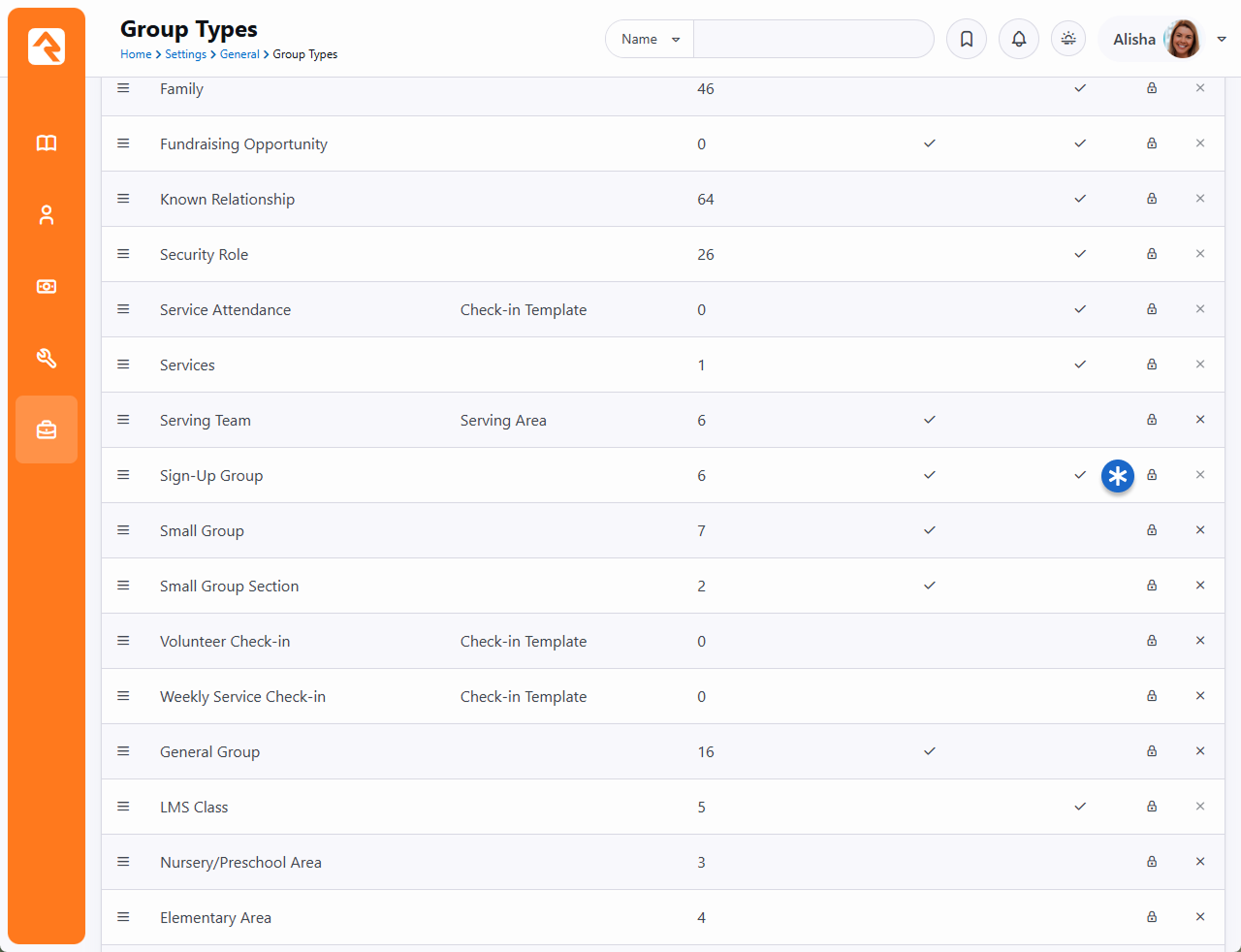Open the wrench Tools icon in the sidebar
This screenshot has width=1241, height=952.
47,359
